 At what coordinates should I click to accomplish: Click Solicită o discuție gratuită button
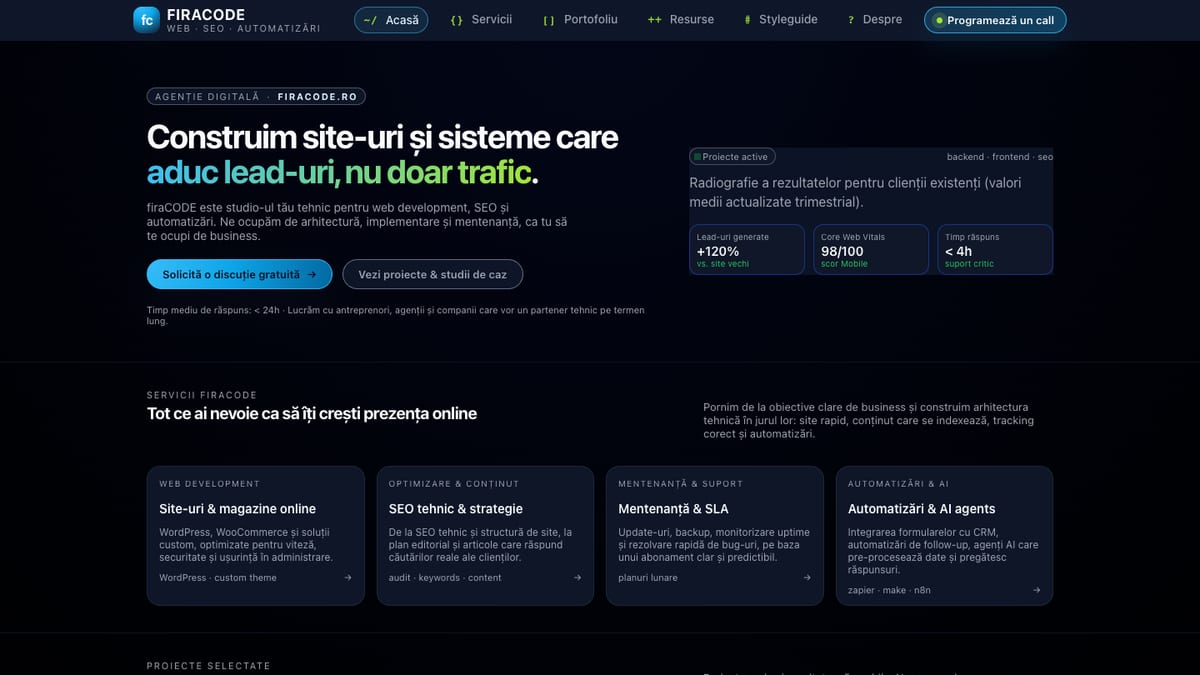tap(240, 274)
